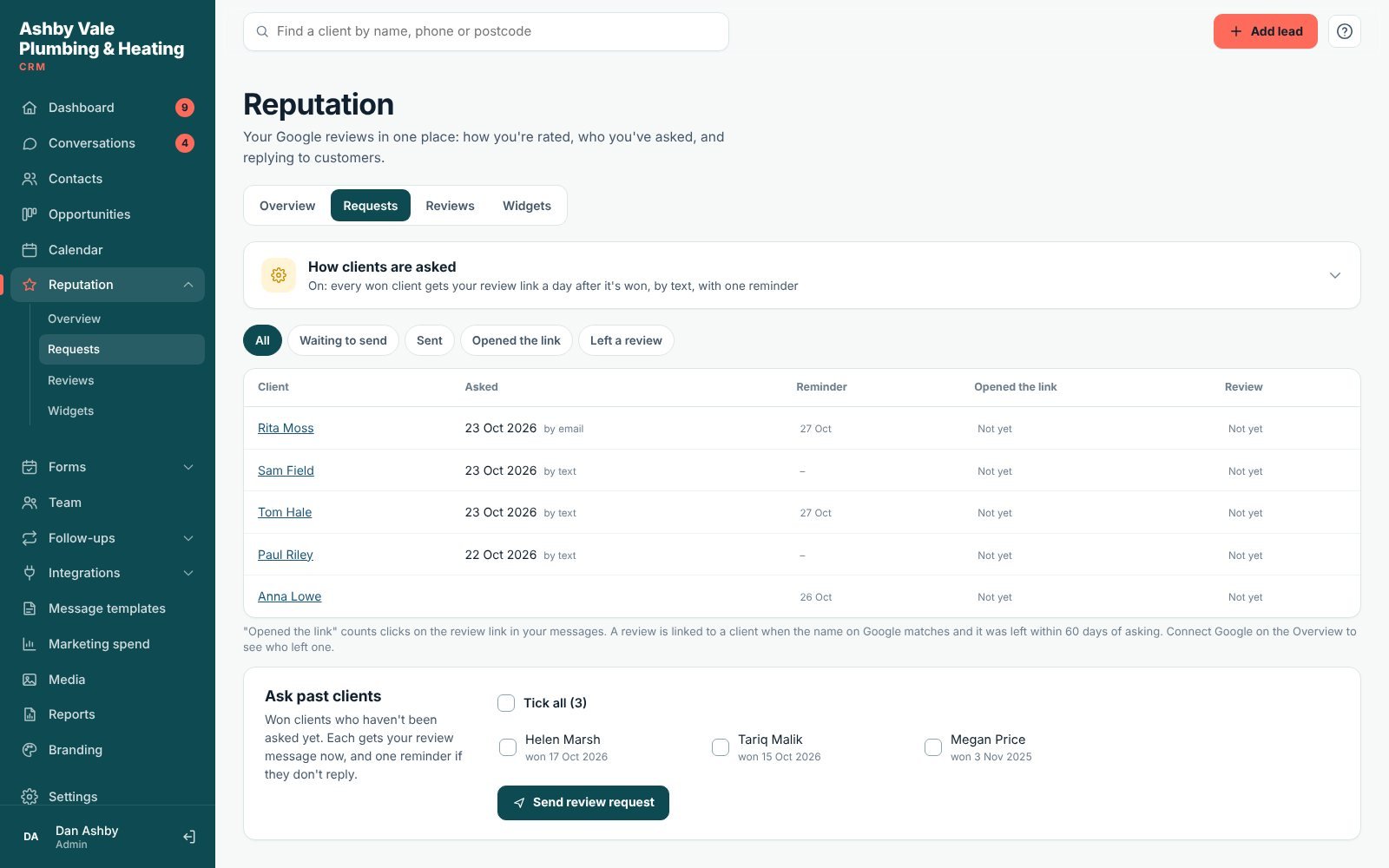Image resolution: width=1389 pixels, height=868 pixels.
Task: Open client Paul Riley
Action: point(286,555)
